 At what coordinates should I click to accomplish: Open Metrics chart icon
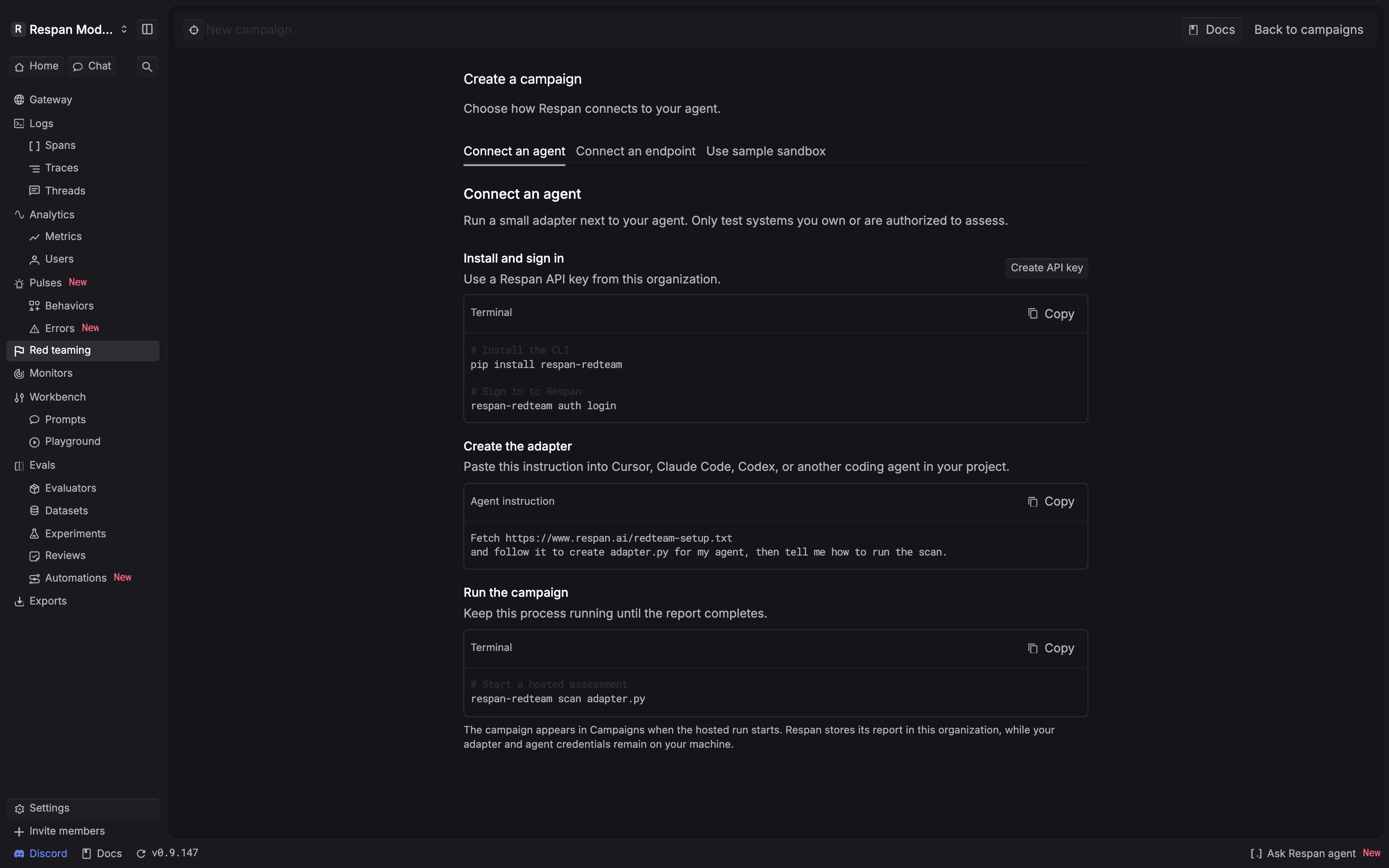(x=34, y=237)
